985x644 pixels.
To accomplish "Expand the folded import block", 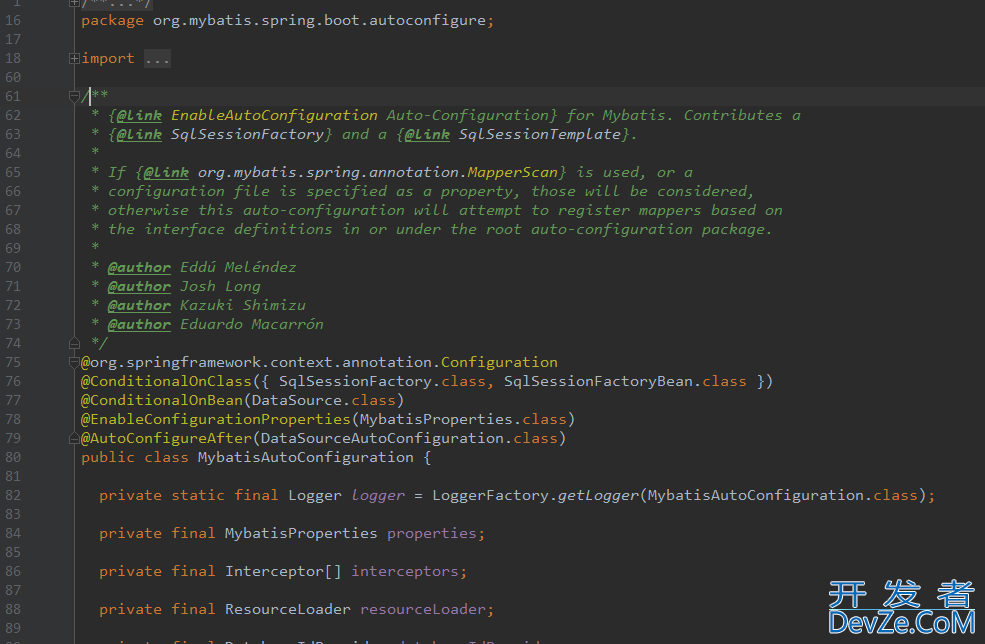I will point(74,58).
